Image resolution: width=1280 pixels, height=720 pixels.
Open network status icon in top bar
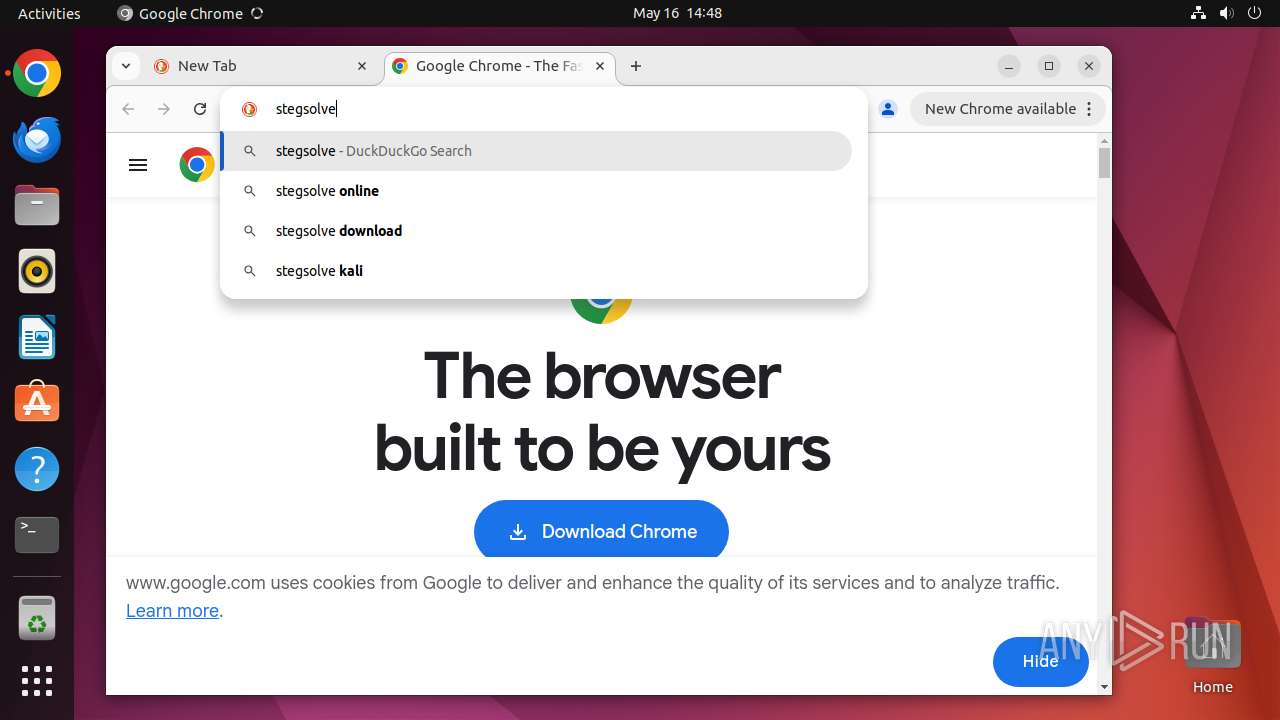(1199, 13)
